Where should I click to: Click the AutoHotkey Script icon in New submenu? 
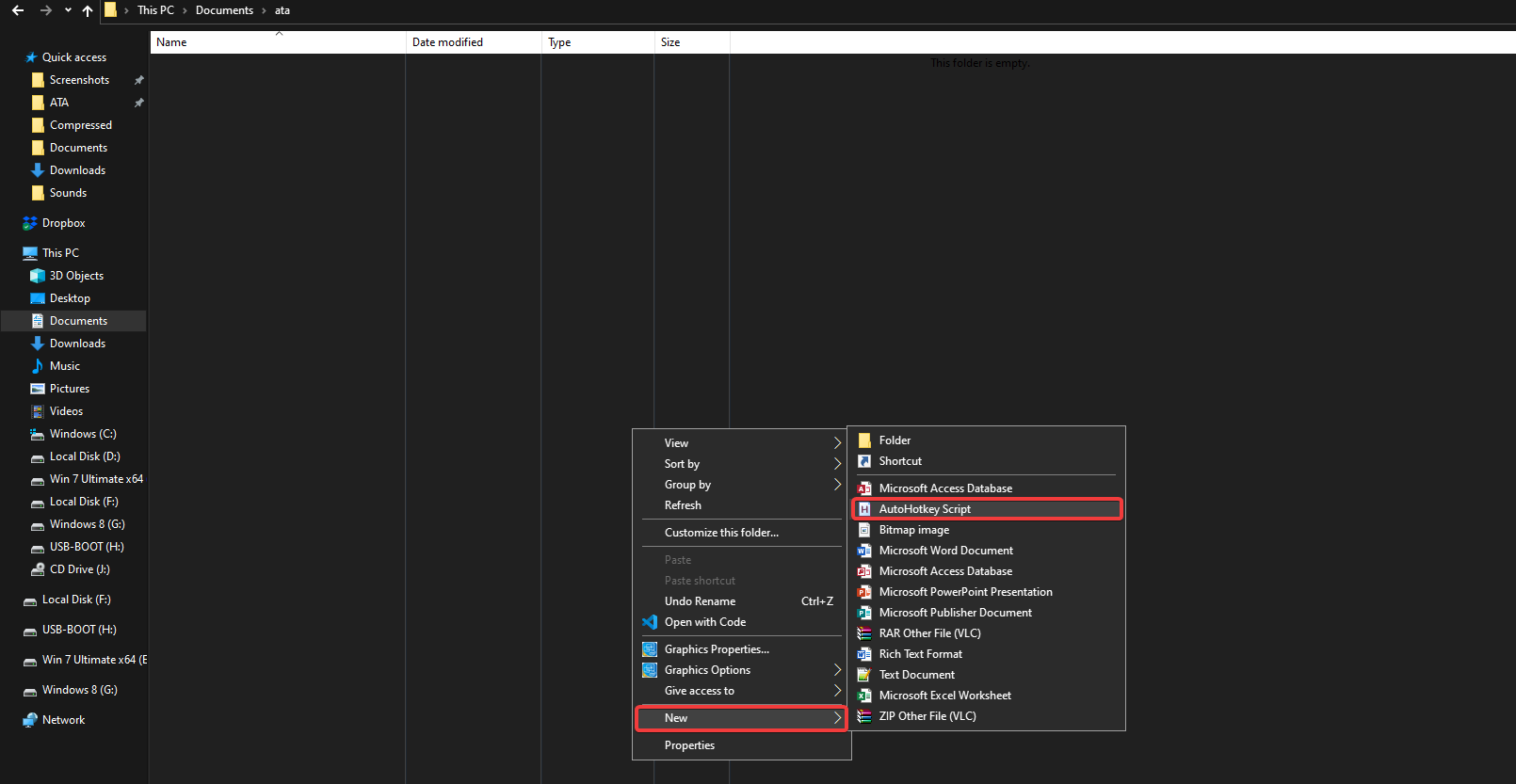(x=864, y=509)
